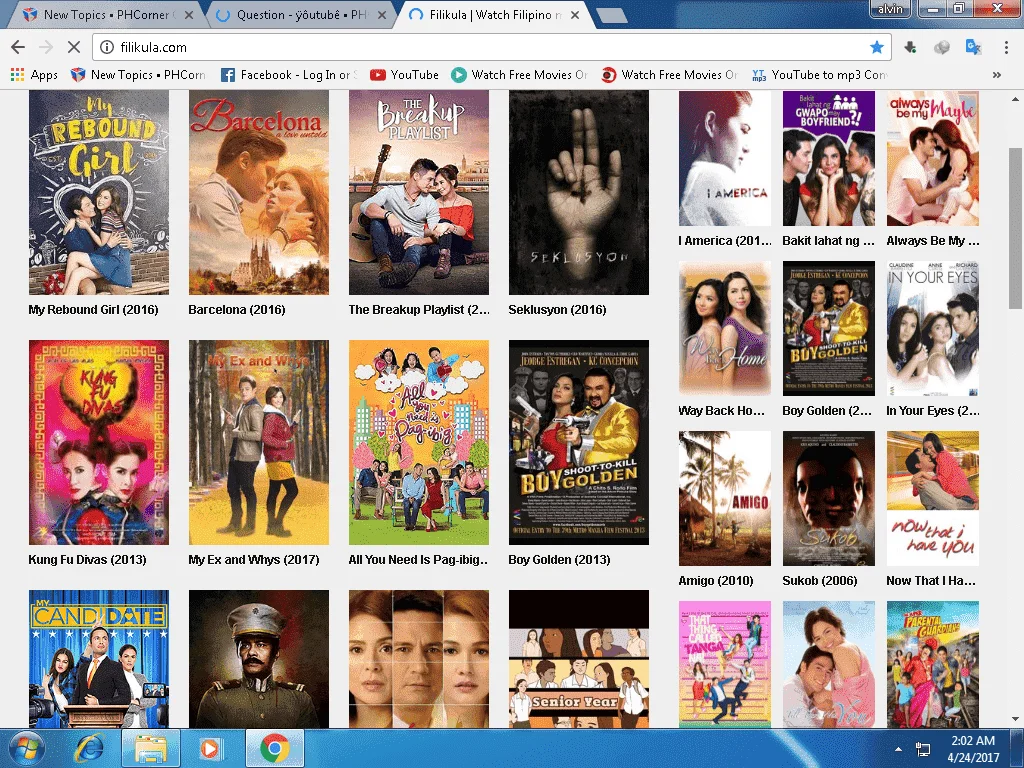
Task: Click the Google Translate extension icon
Action: coord(973,47)
